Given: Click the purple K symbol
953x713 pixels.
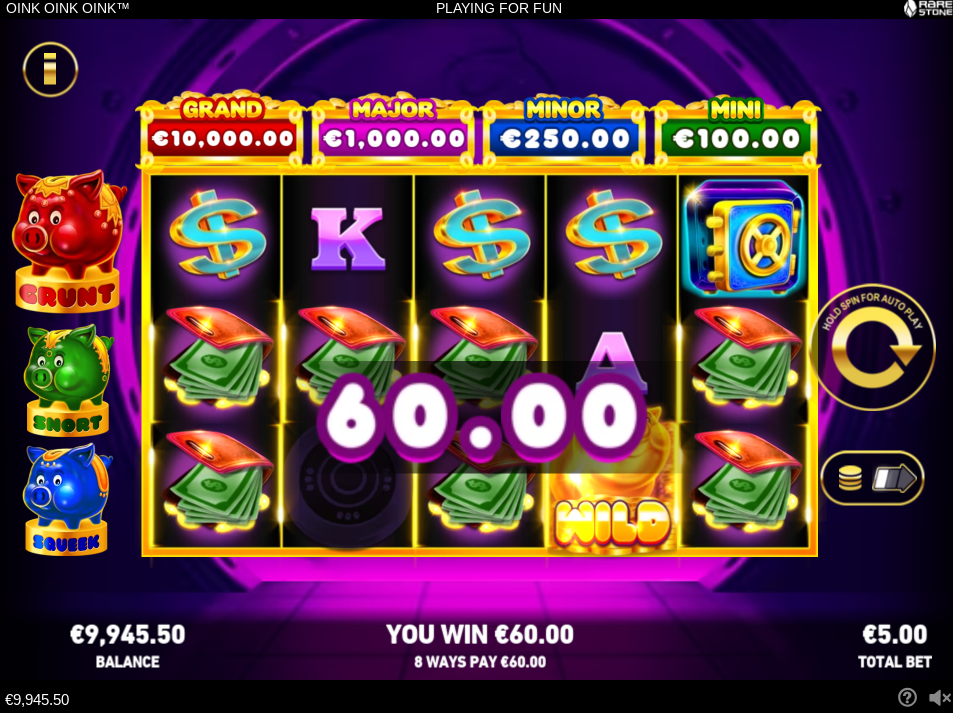Looking at the screenshot, I should pyautogui.click(x=348, y=238).
